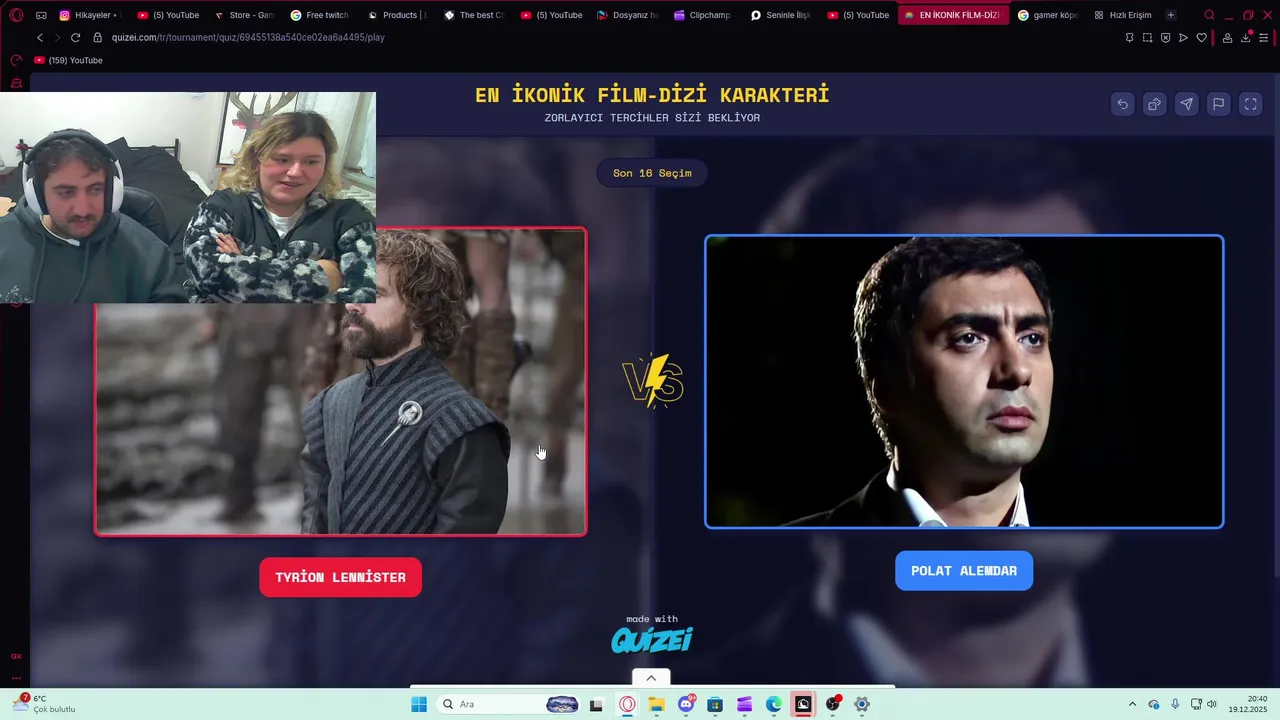Open the profile account icon
The width and height of the screenshot is (1280, 720).
(1227, 37)
